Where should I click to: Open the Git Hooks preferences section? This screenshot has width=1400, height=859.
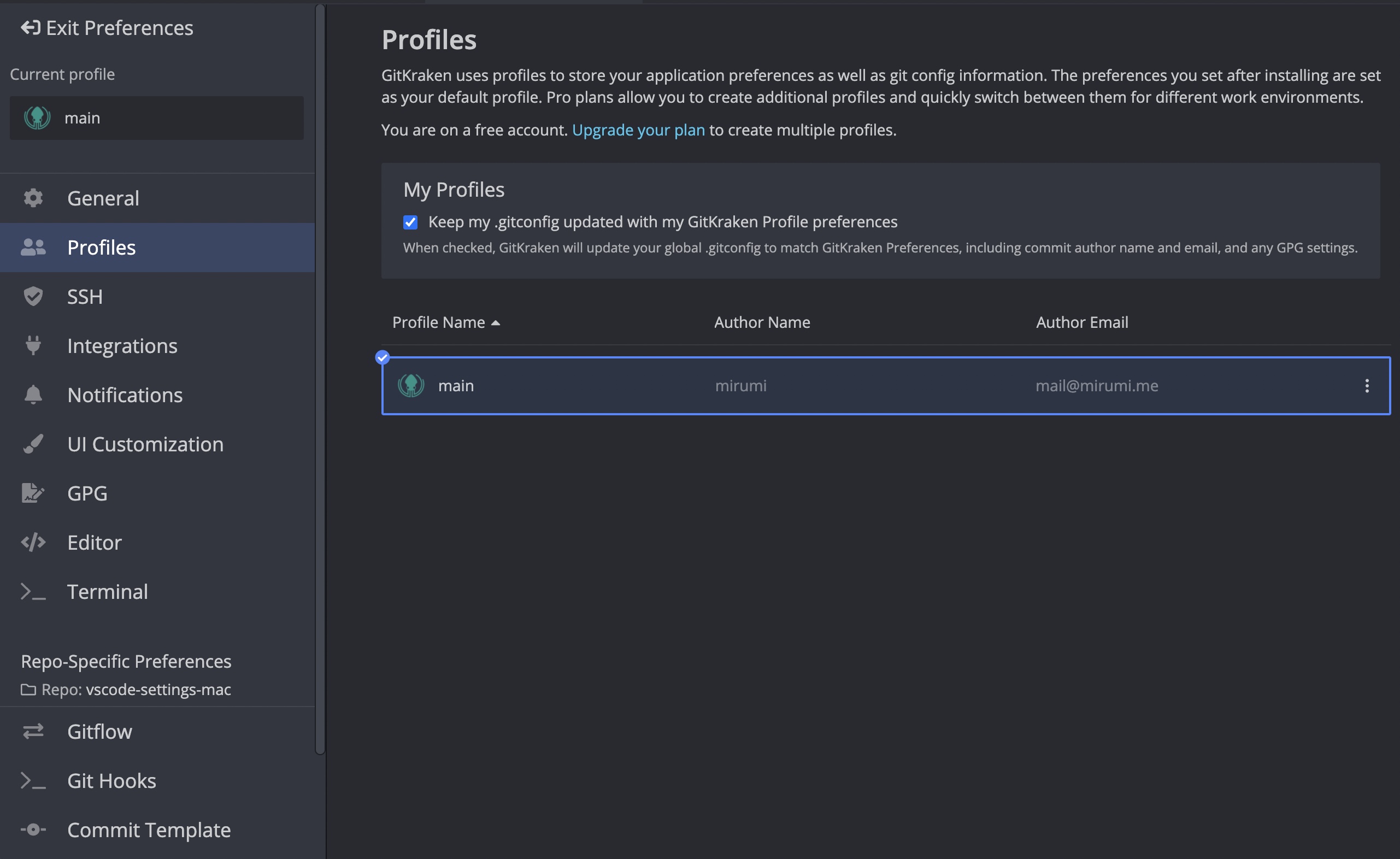(111, 781)
